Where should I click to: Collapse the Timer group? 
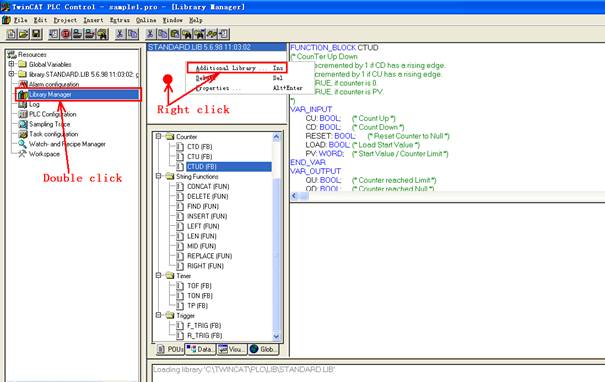tap(159, 276)
